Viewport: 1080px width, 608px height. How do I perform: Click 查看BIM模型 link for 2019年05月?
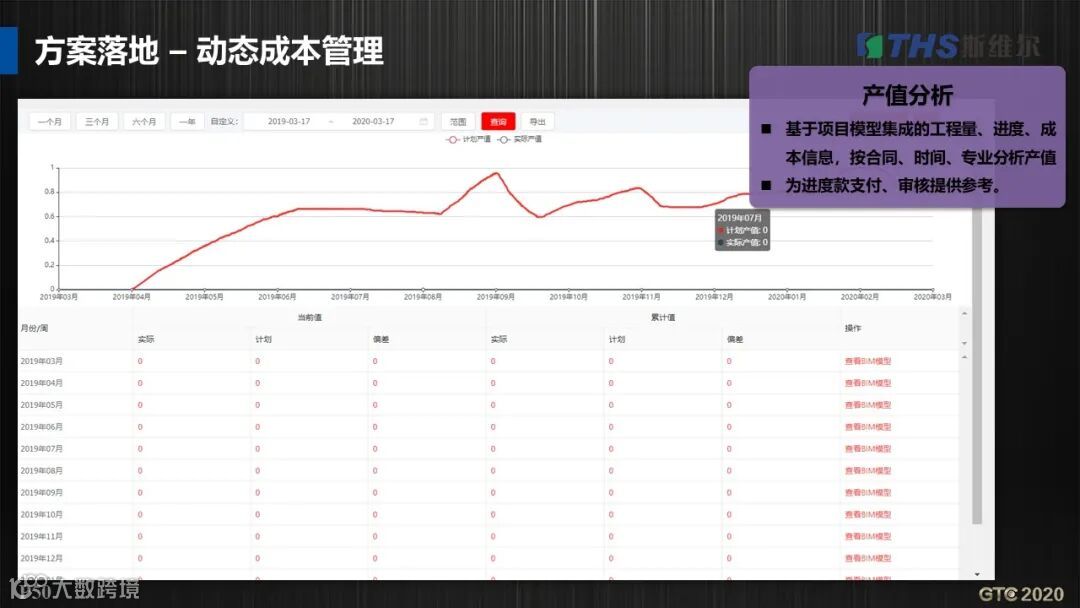tap(868, 405)
